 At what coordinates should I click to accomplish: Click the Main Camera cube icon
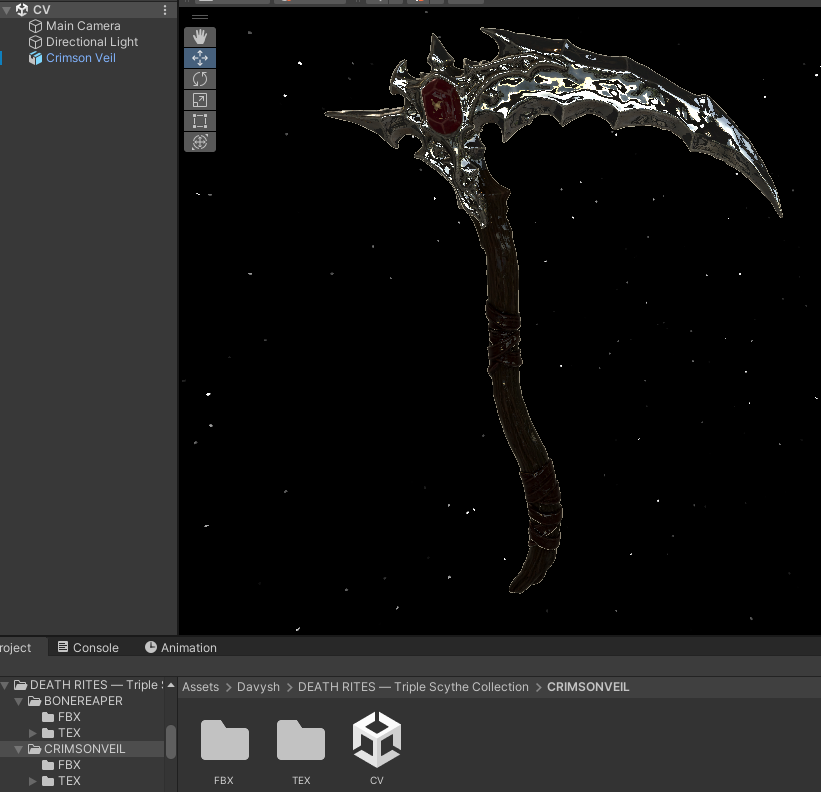pos(35,26)
